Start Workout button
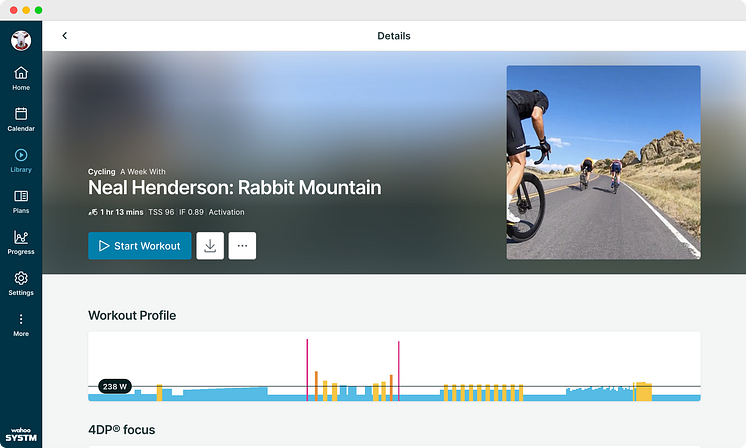Viewport: 746px width, 448px height. 140,246
